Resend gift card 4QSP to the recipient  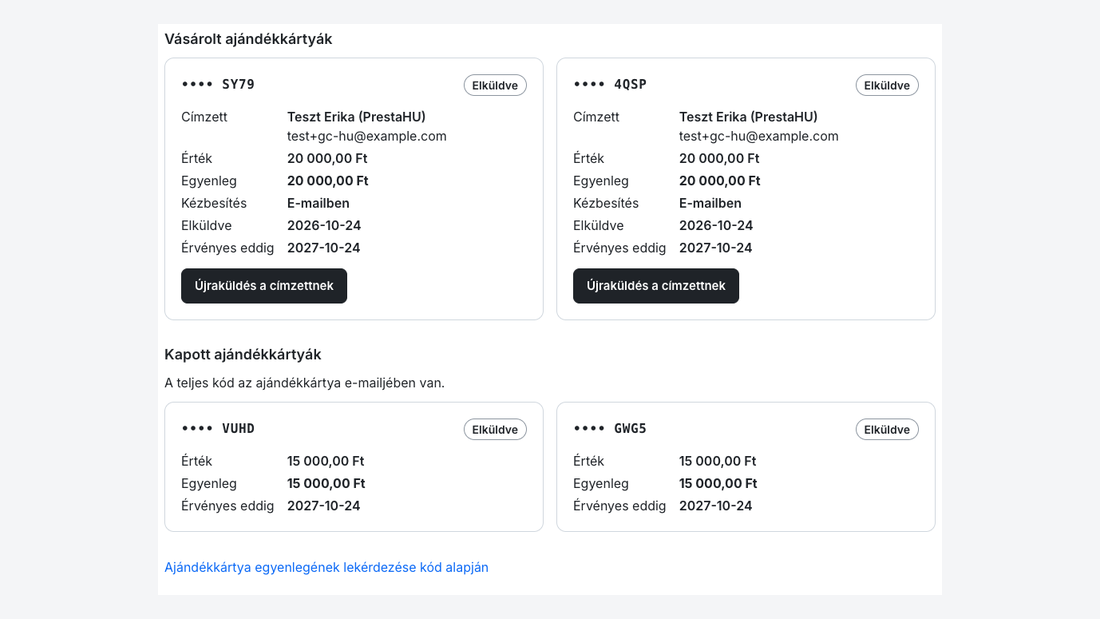(656, 286)
